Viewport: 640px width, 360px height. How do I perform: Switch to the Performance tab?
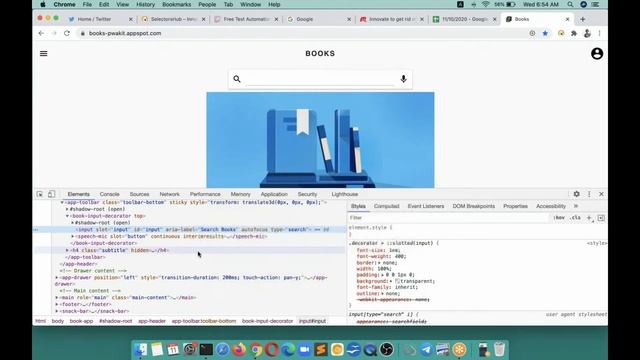point(205,194)
